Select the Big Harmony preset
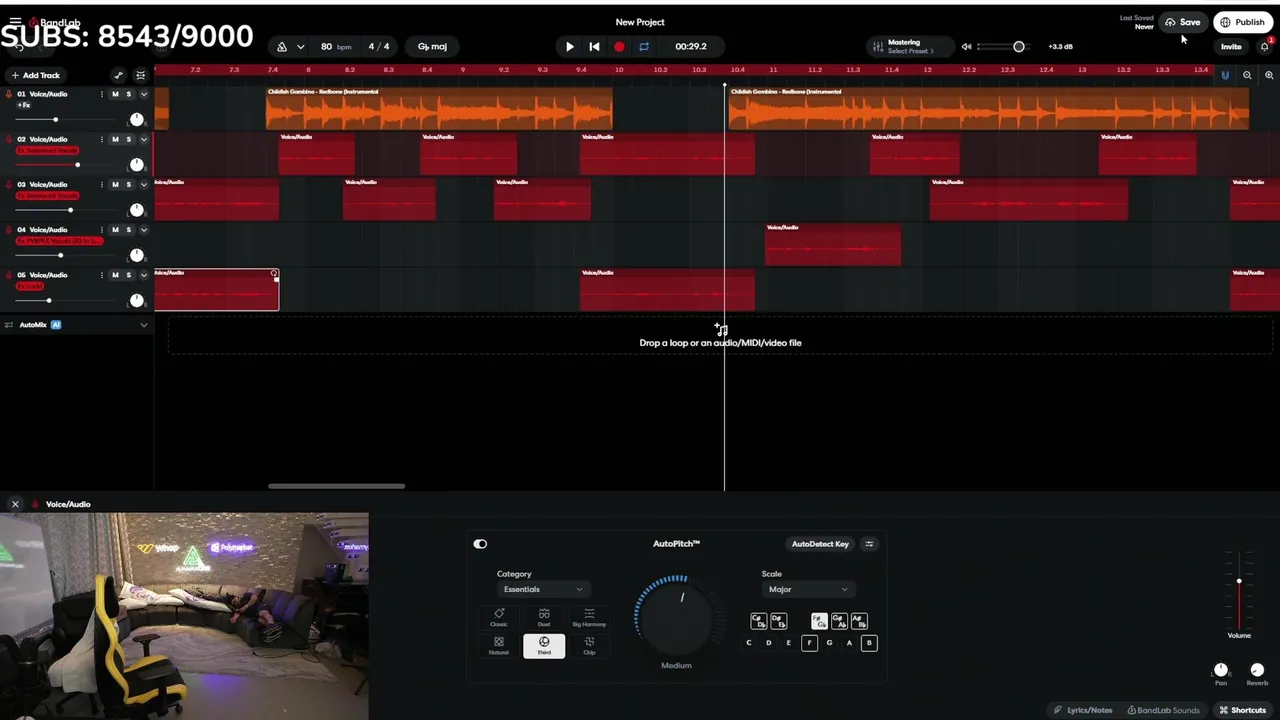 [x=589, y=618]
